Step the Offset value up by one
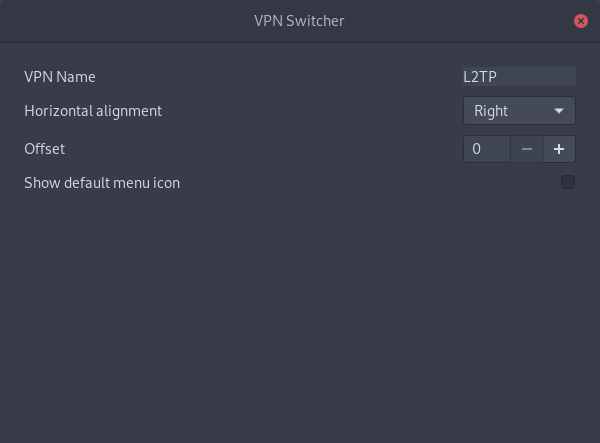The height and width of the screenshot is (443, 600). click(x=559, y=149)
